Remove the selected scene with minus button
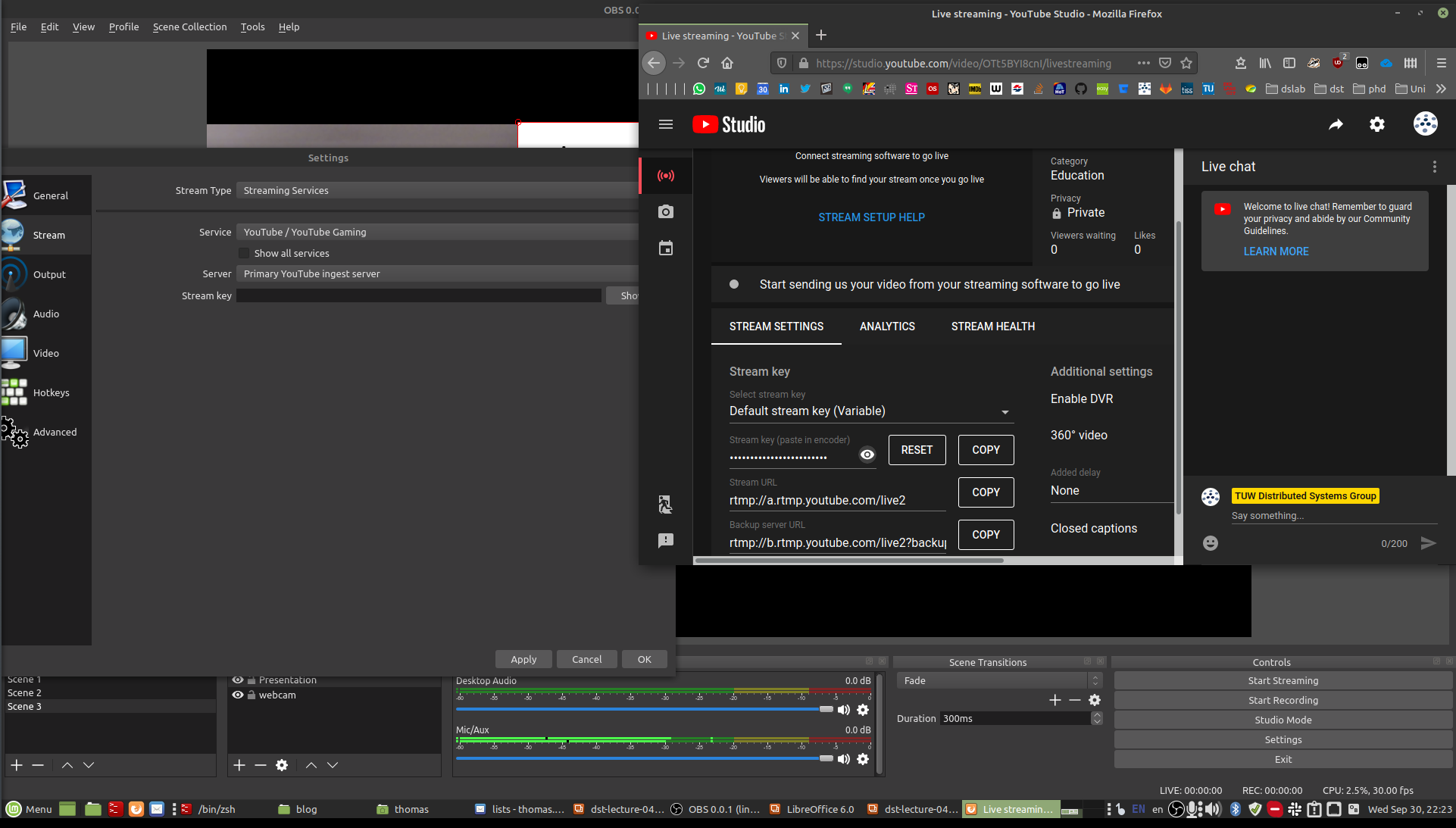This screenshot has width=1456, height=828. 38,765
